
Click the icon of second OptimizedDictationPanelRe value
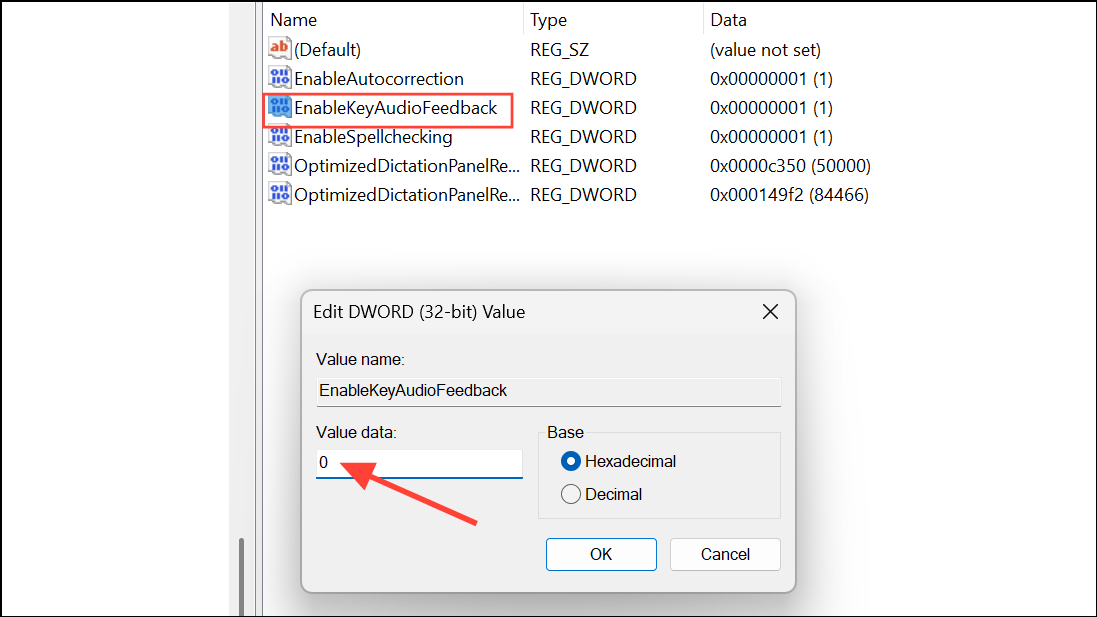pos(280,194)
